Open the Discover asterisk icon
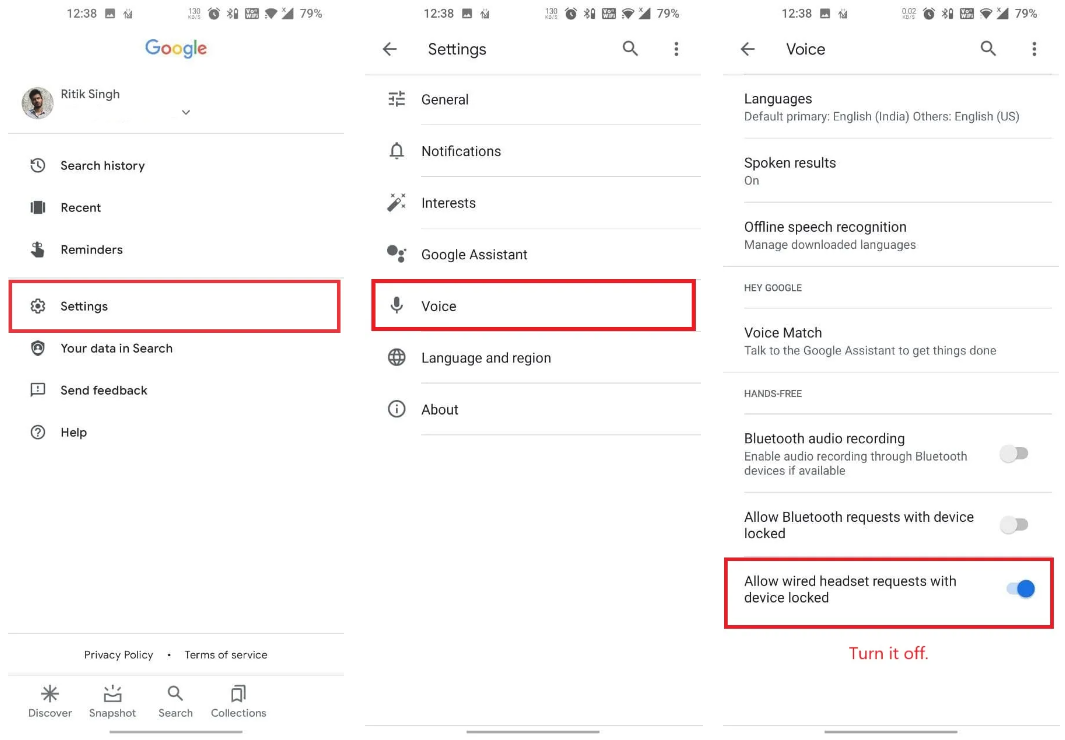Image resolution: width=1065 pixels, height=740 pixels. [50, 693]
